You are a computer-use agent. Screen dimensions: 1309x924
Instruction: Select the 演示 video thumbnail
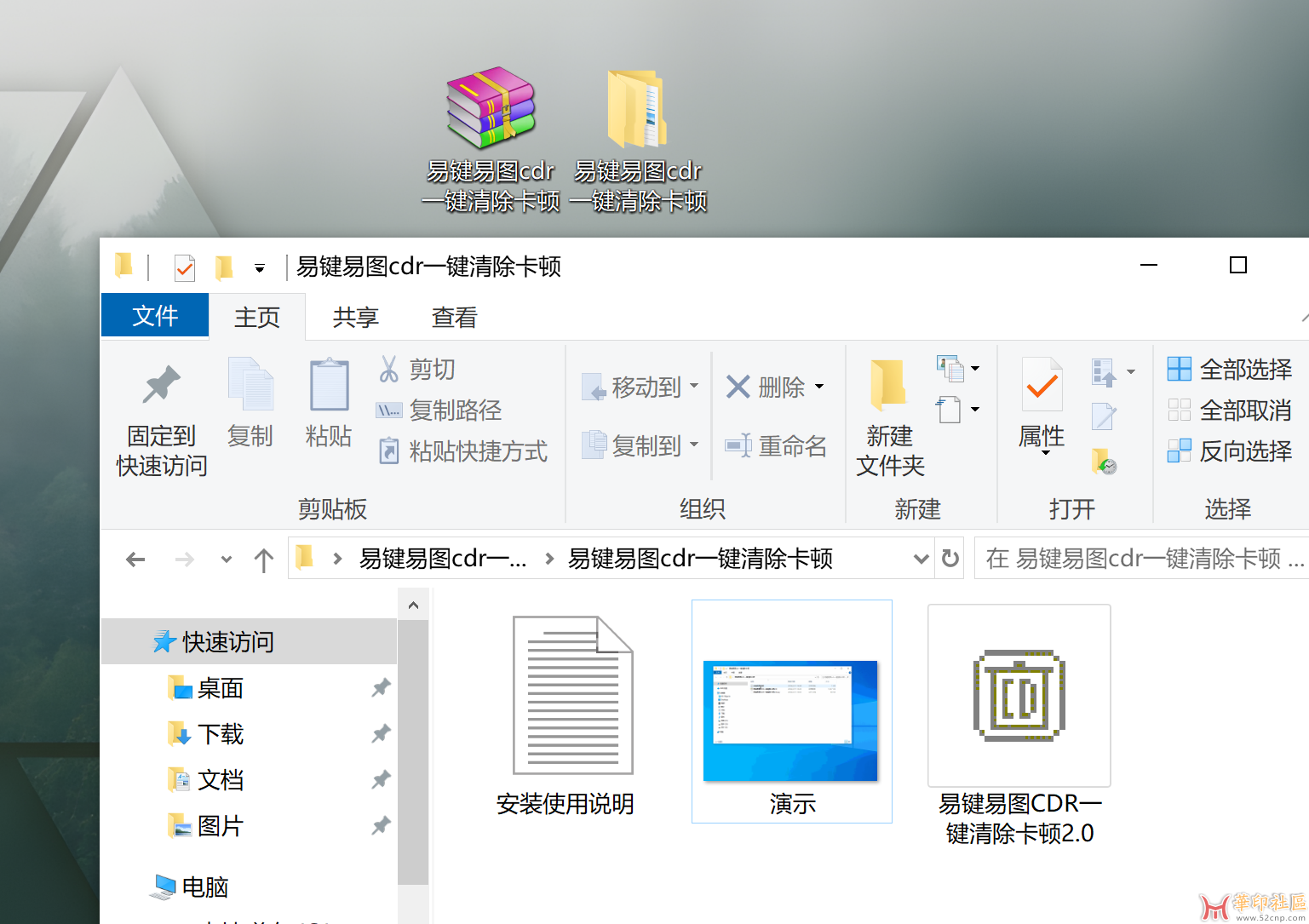coord(790,720)
